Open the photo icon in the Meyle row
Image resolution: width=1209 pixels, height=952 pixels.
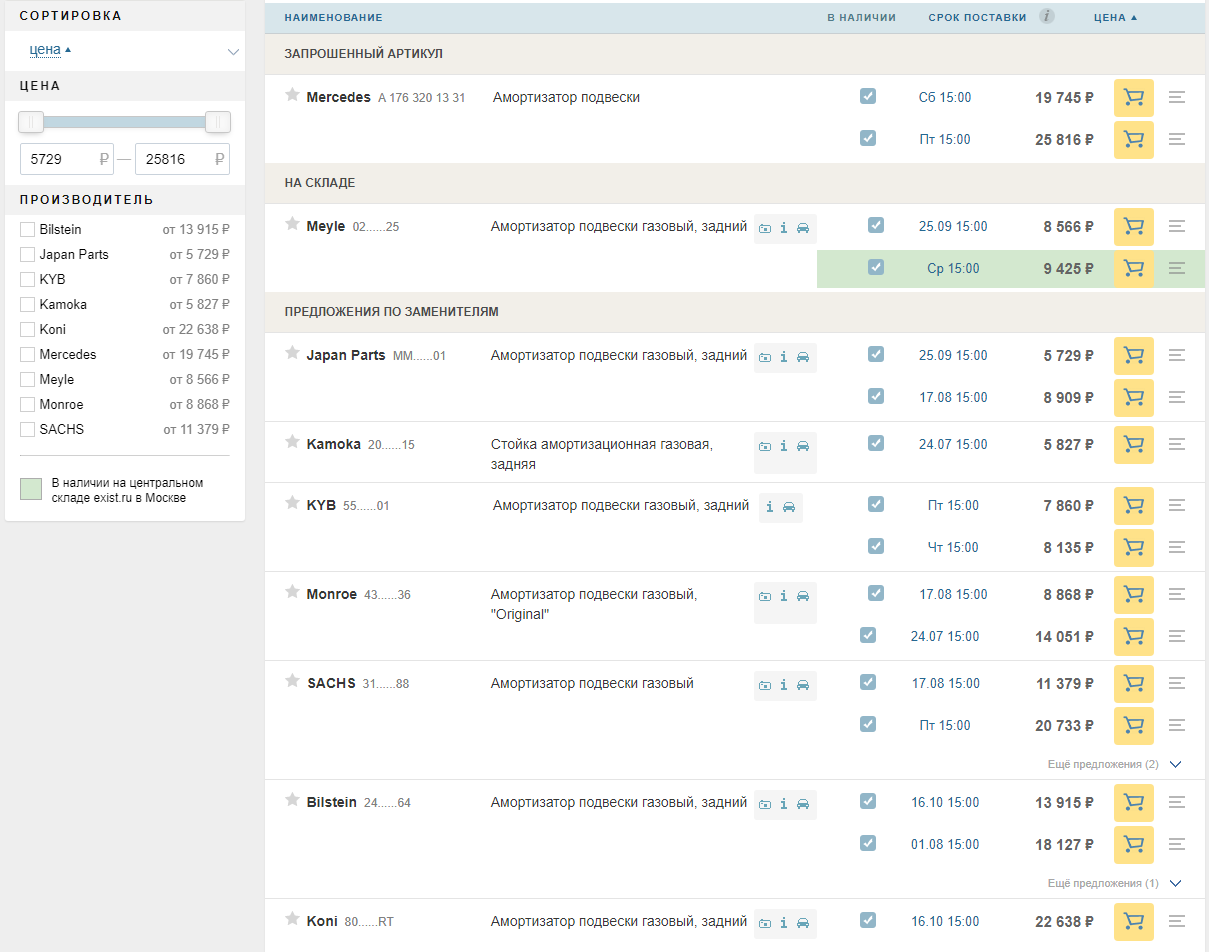pyautogui.click(x=765, y=228)
